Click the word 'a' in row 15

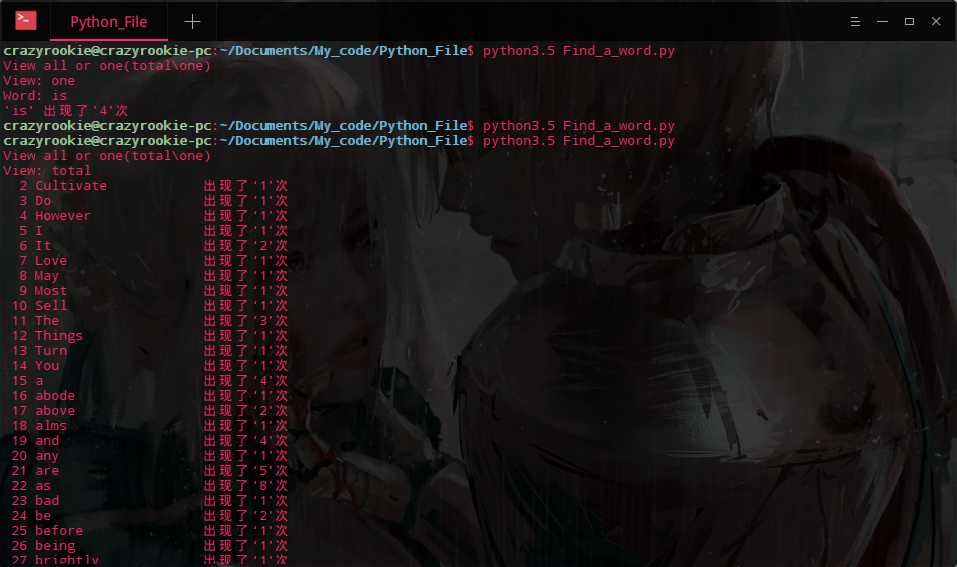tap(39, 381)
